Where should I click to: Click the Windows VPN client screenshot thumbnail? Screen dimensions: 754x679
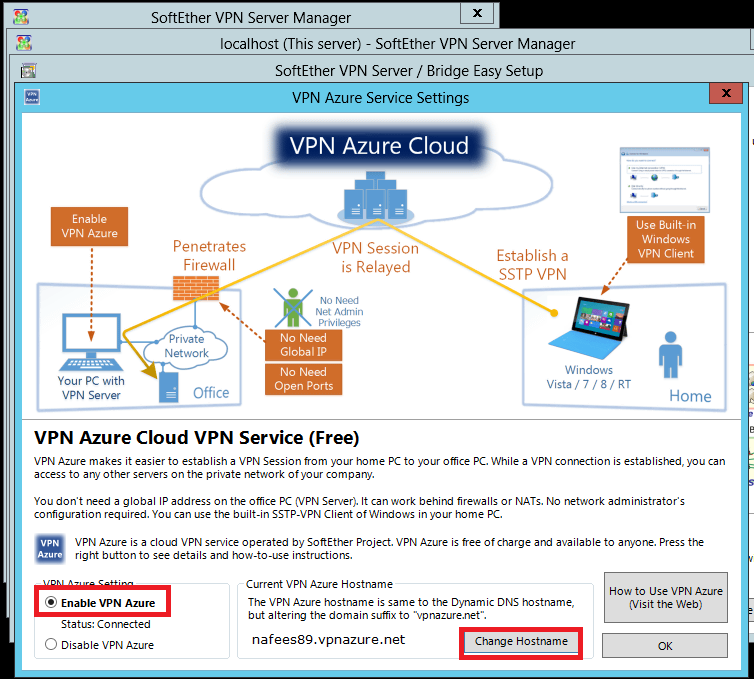click(x=665, y=180)
